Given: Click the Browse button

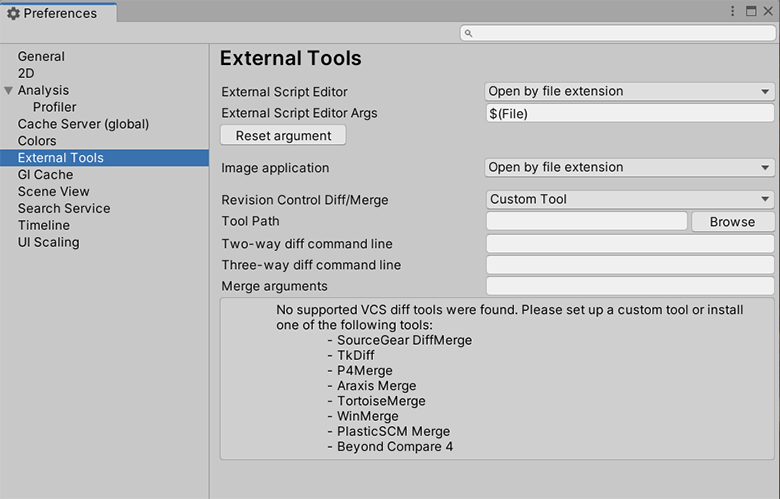Looking at the screenshot, I should [732, 222].
